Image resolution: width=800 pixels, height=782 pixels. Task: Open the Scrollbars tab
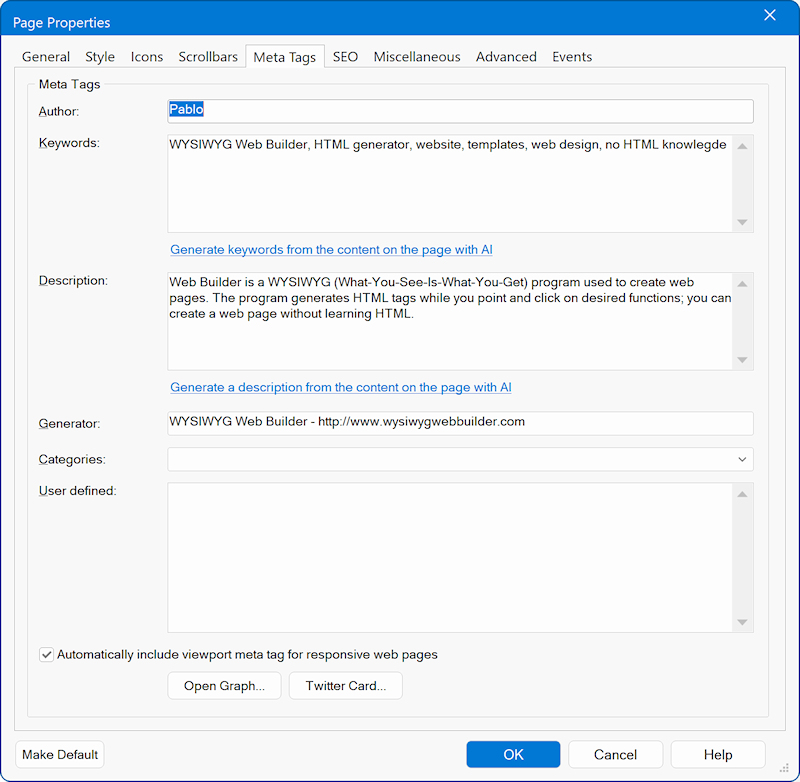pos(208,57)
